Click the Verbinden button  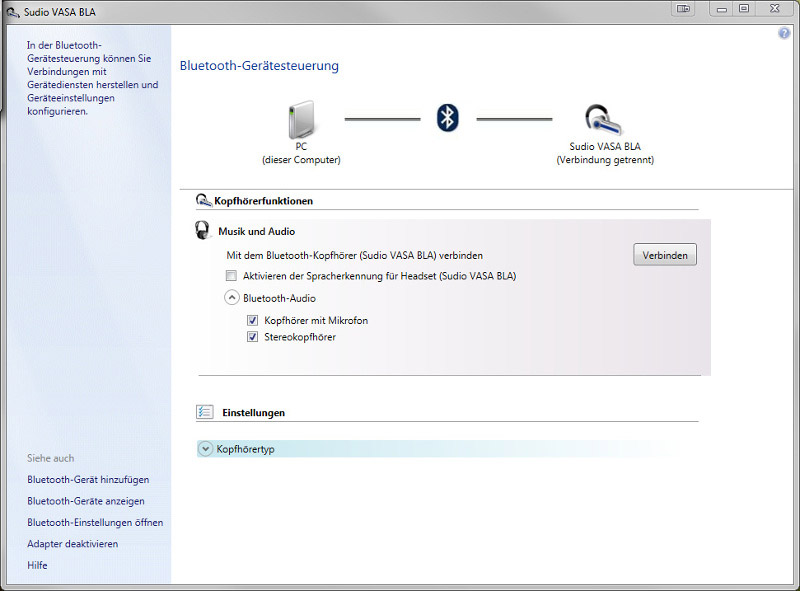(665, 255)
